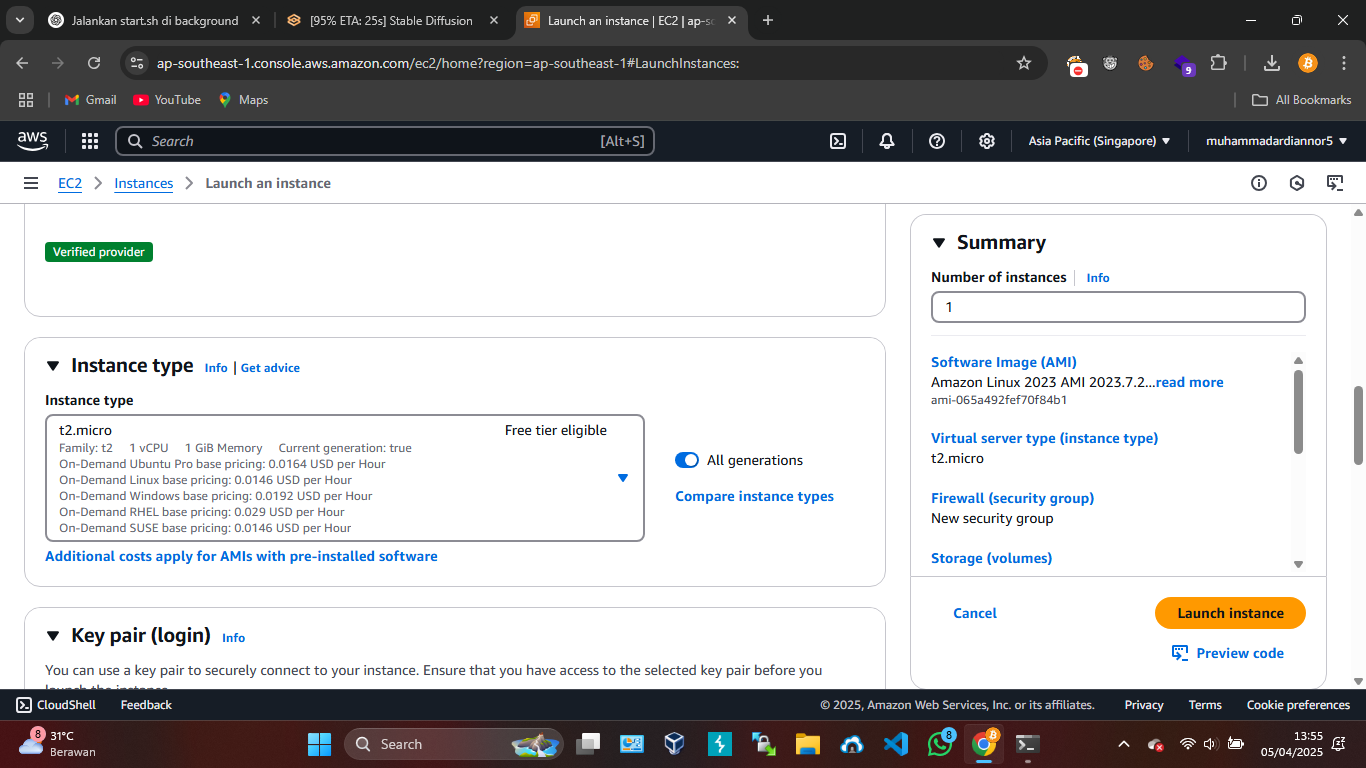Viewport: 1366px width, 768px height.
Task: Focus the AWS console search box
Action: [x=385, y=141]
